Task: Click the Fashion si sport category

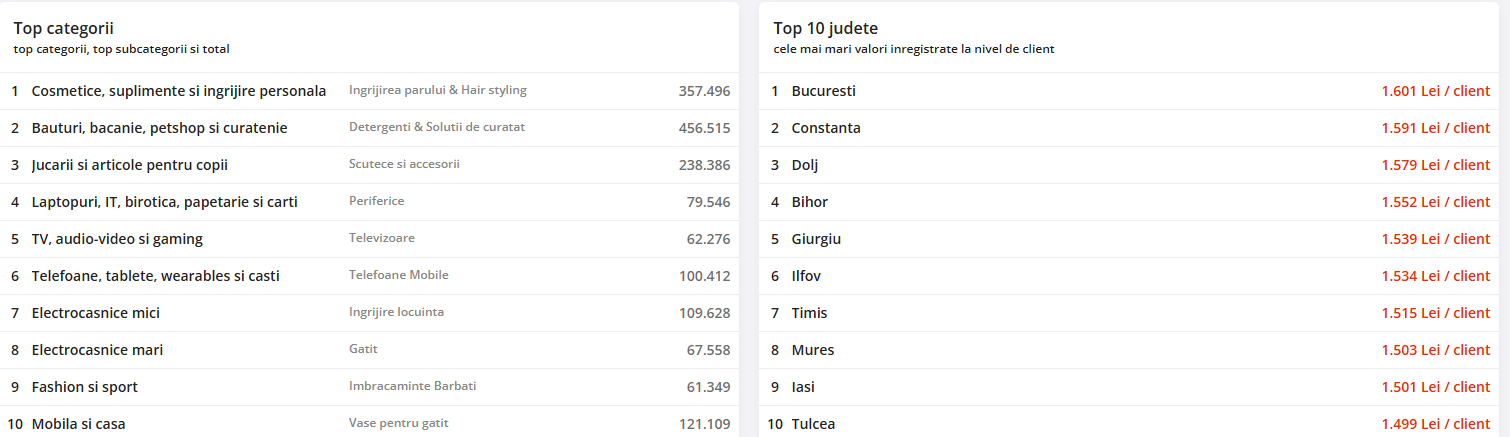Action: [x=85, y=387]
